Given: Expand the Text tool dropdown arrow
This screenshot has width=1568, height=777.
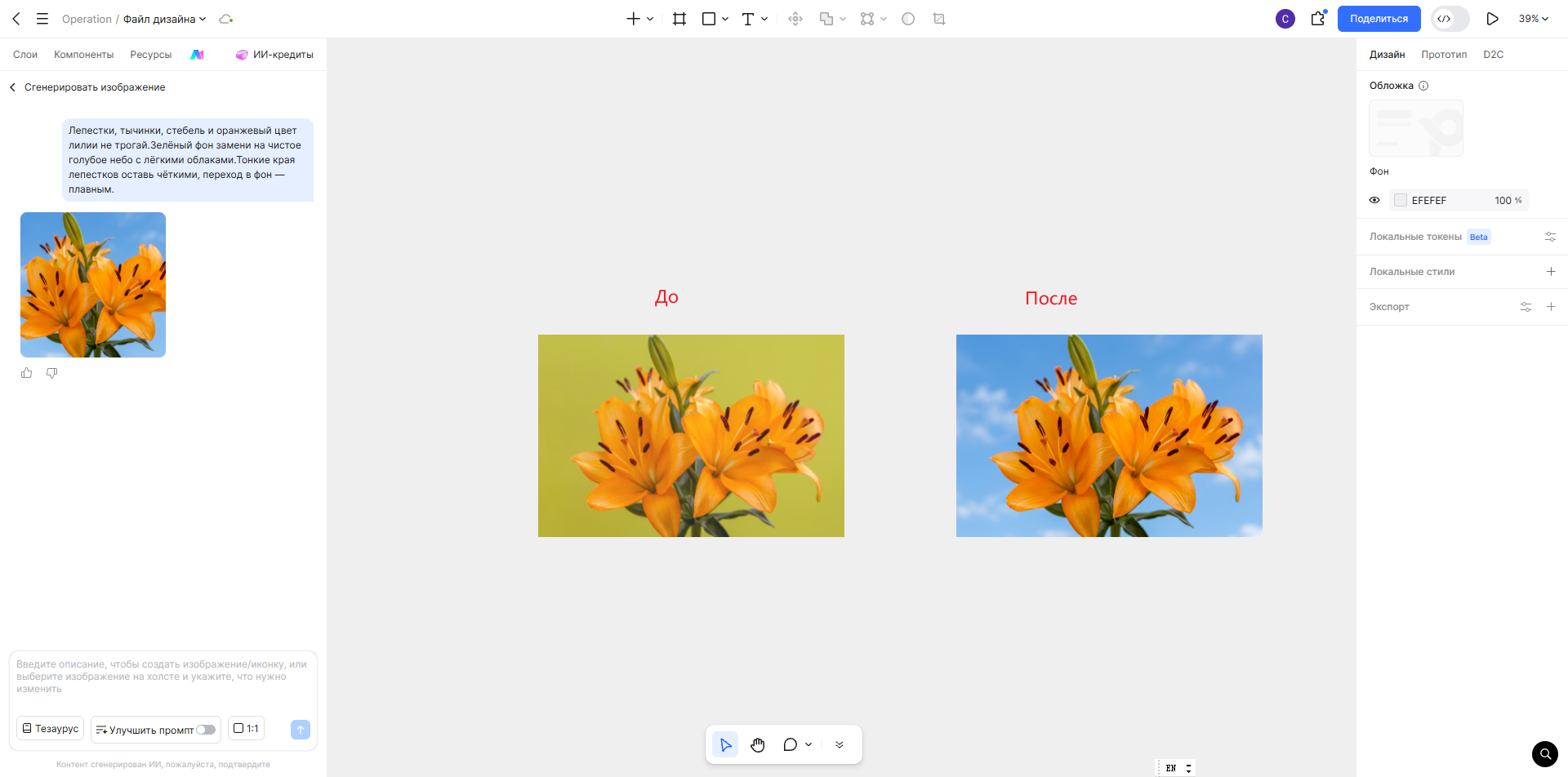Looking at the screenshot, I should pos(764,19).
